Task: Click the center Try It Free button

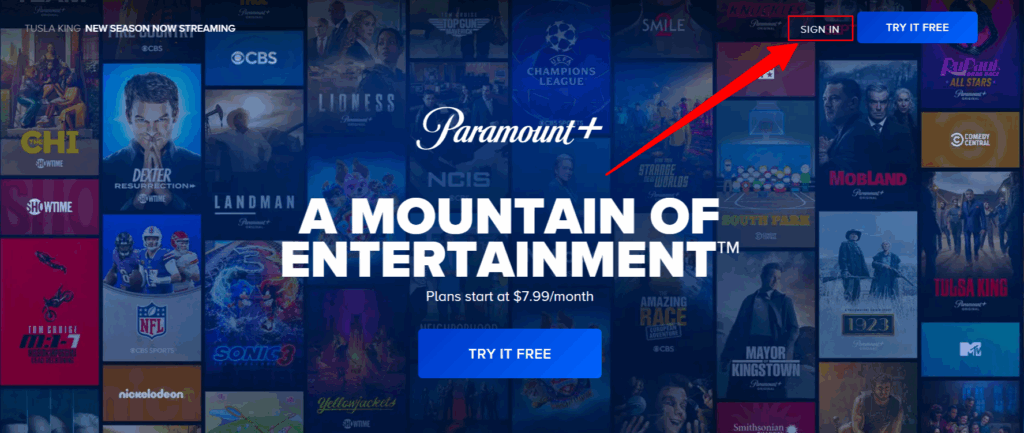Action: click(x=509, y=354)
